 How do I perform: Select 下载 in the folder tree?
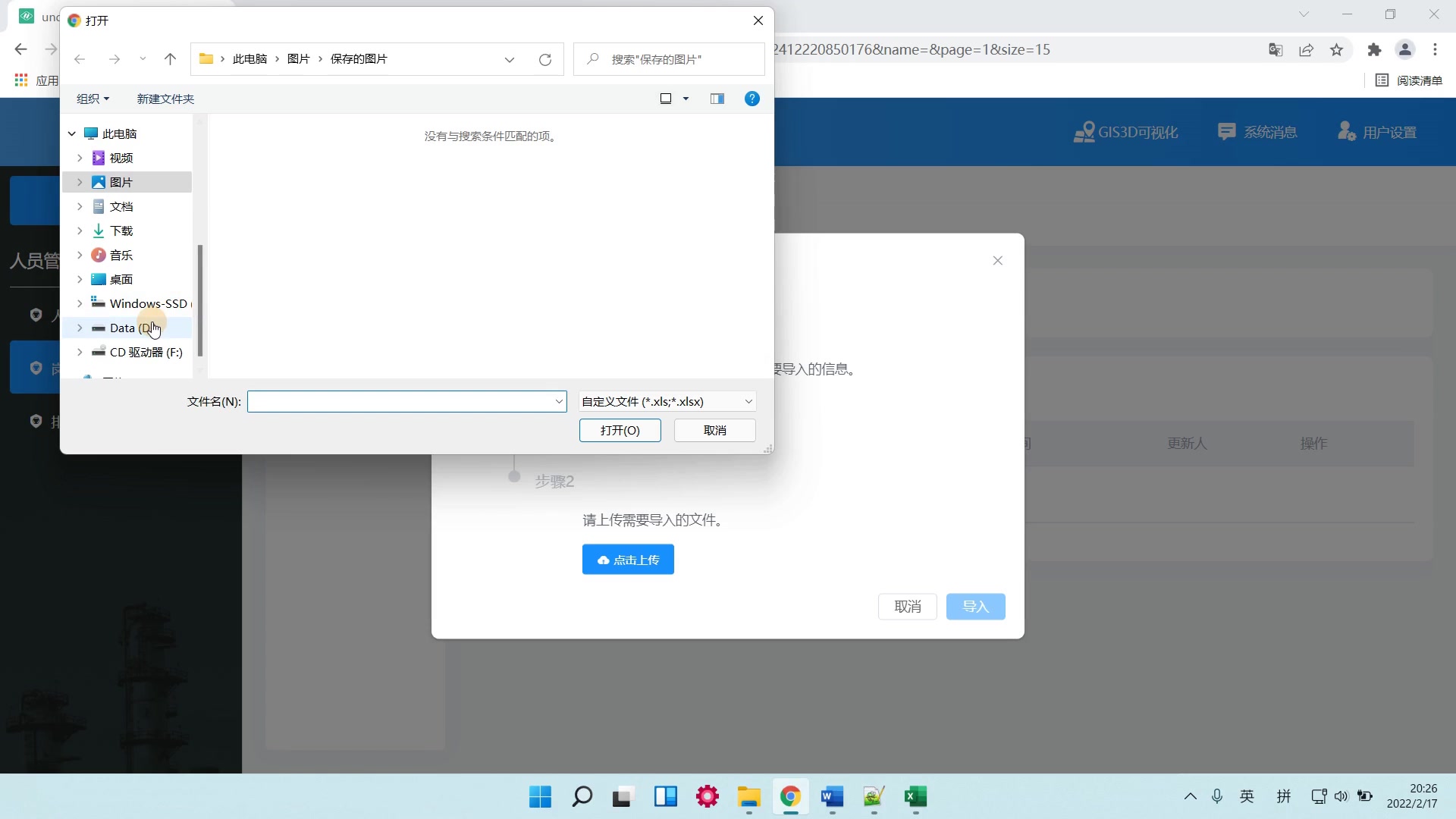coord(121,231)
